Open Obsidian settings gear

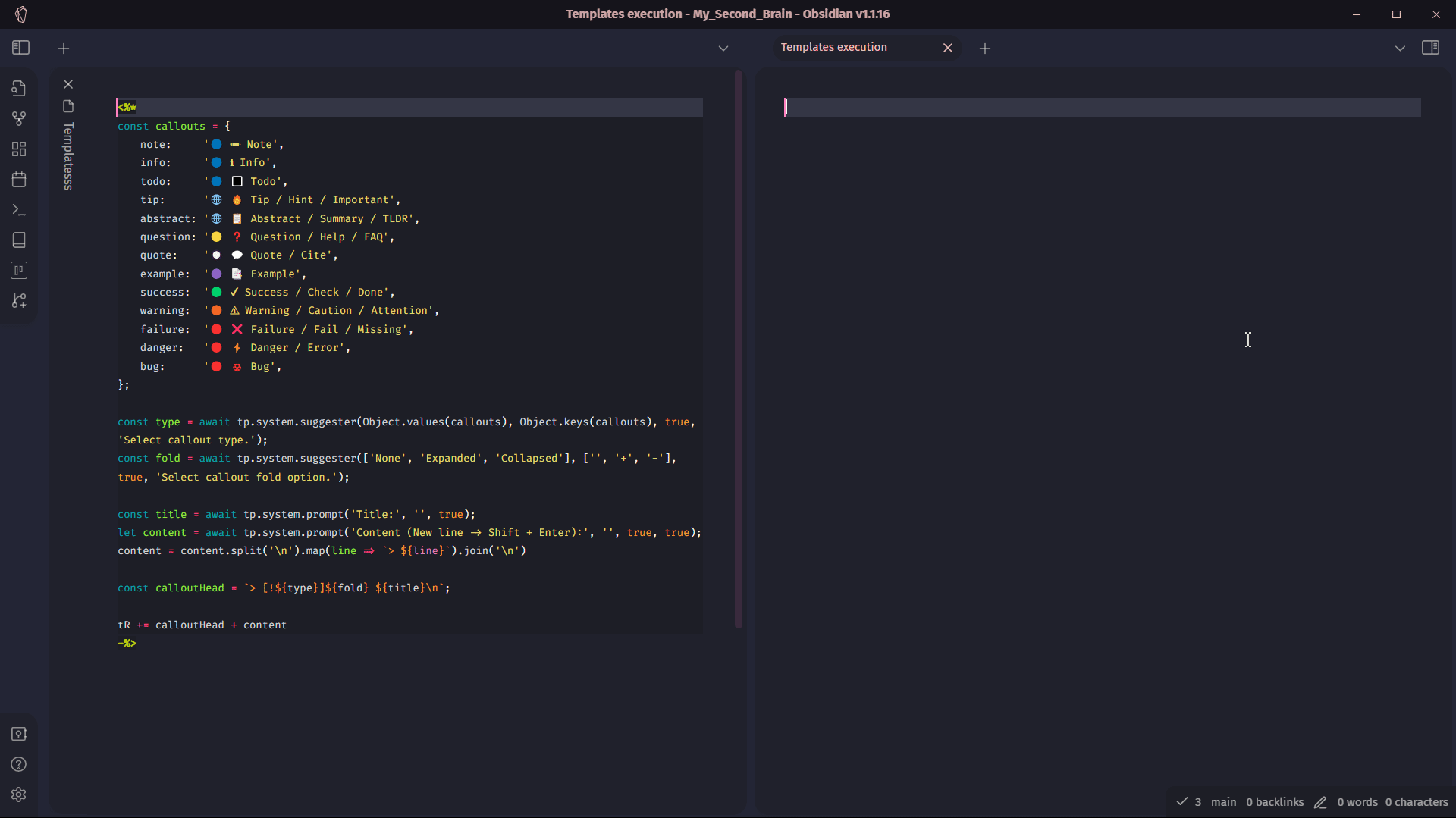point(19,794)
